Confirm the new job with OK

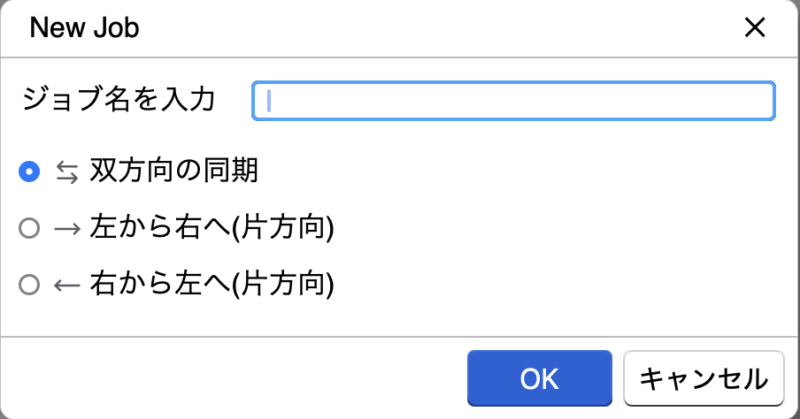point(538,378)
